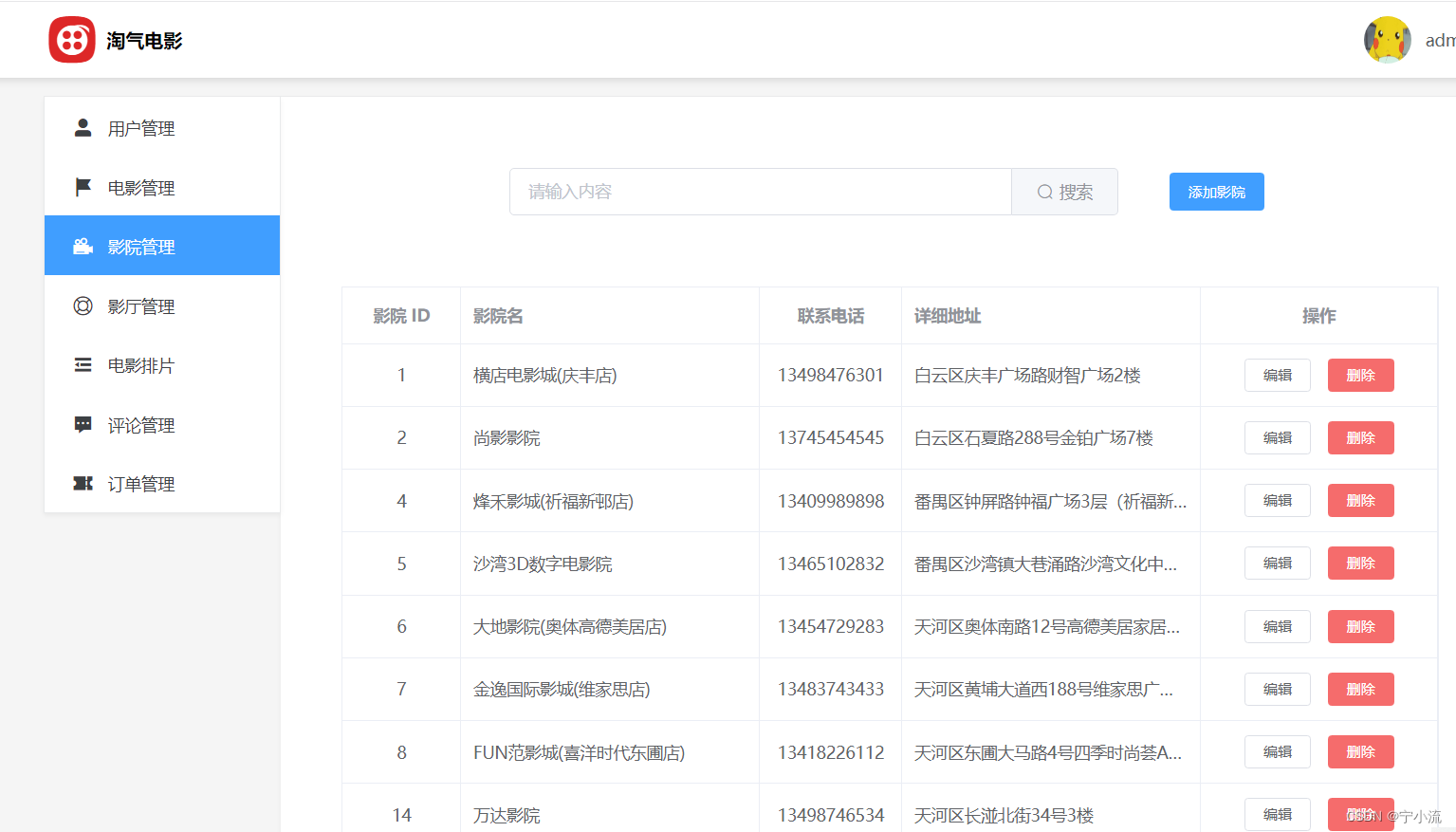Delete 横店电影城(庆丰店) row

coord(1360,375)
